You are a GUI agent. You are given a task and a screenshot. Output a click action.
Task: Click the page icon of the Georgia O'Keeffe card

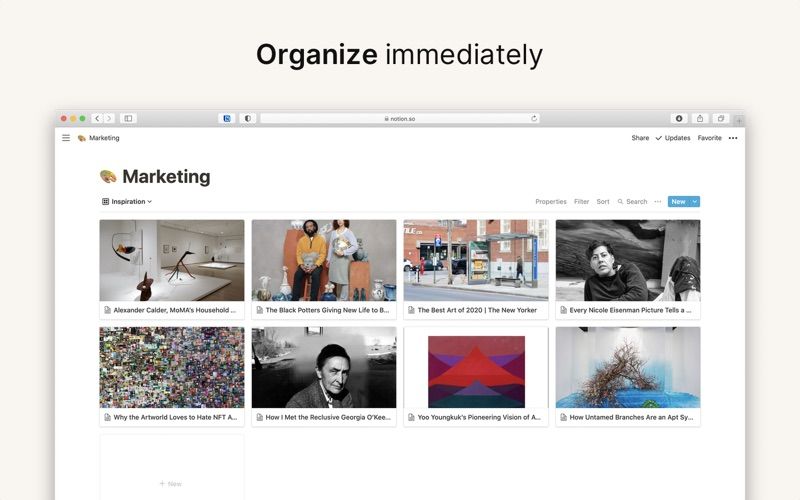tap(260, 417)
